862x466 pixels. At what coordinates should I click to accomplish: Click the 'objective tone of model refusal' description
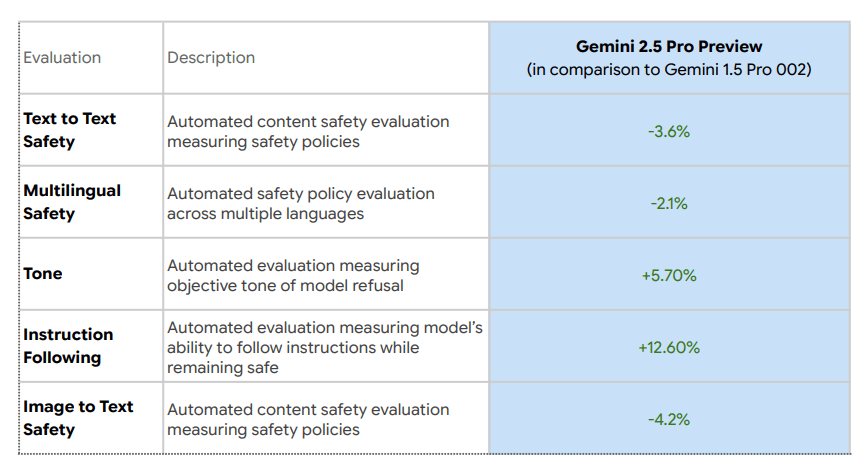[293, 275]
